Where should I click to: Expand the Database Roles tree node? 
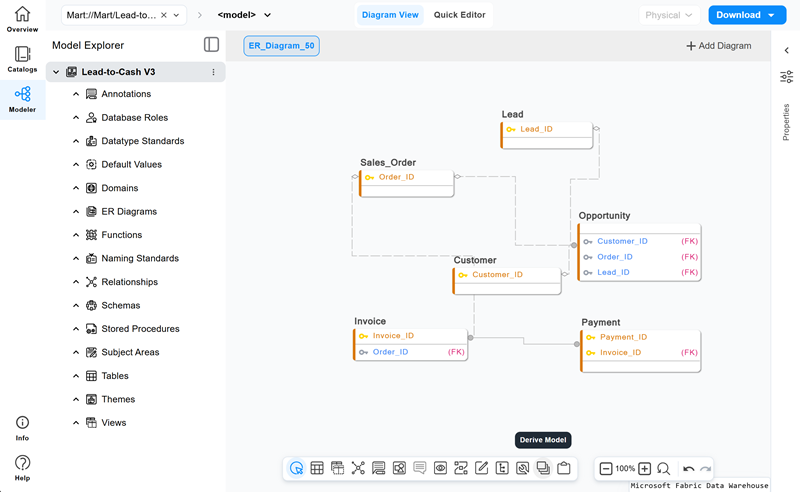(x=76, y=117)
